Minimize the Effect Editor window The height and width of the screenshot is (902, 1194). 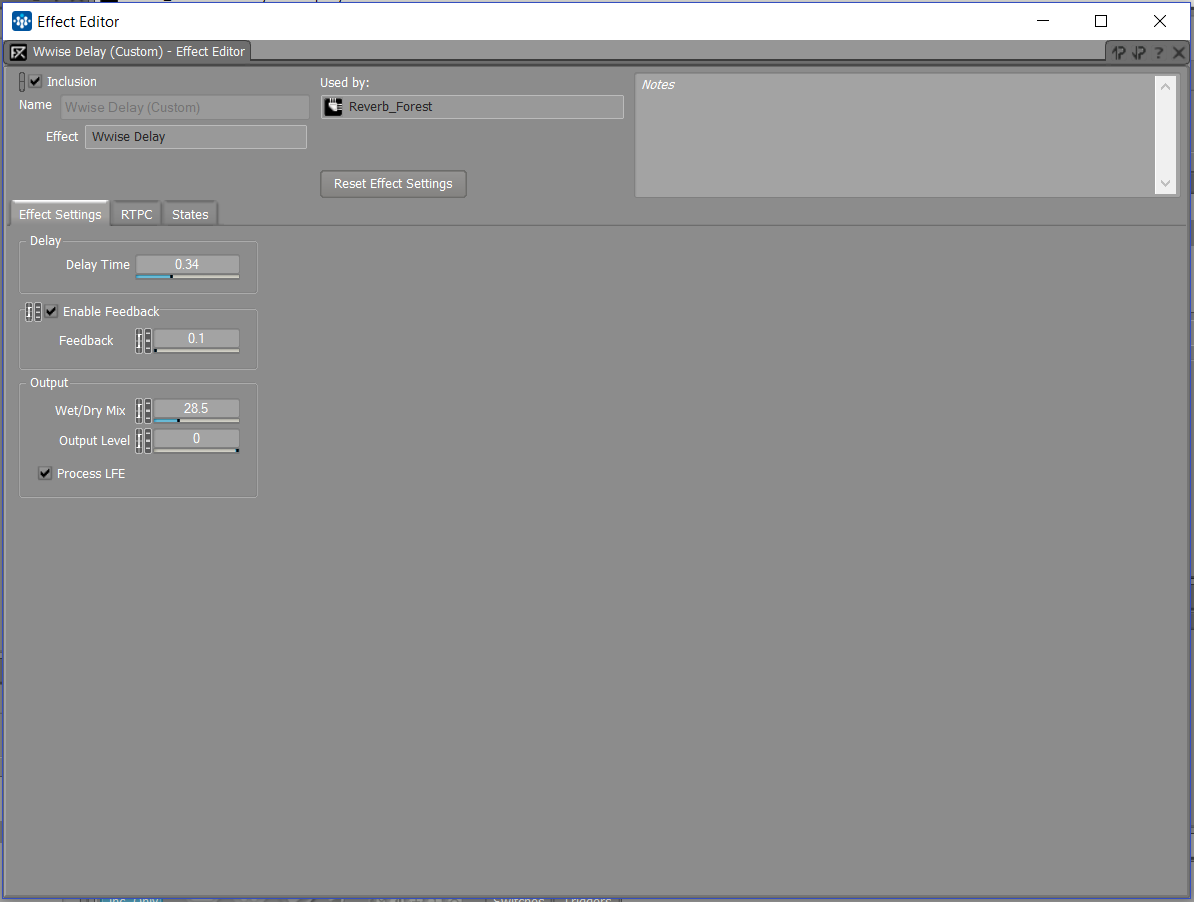click(1043, 21)
